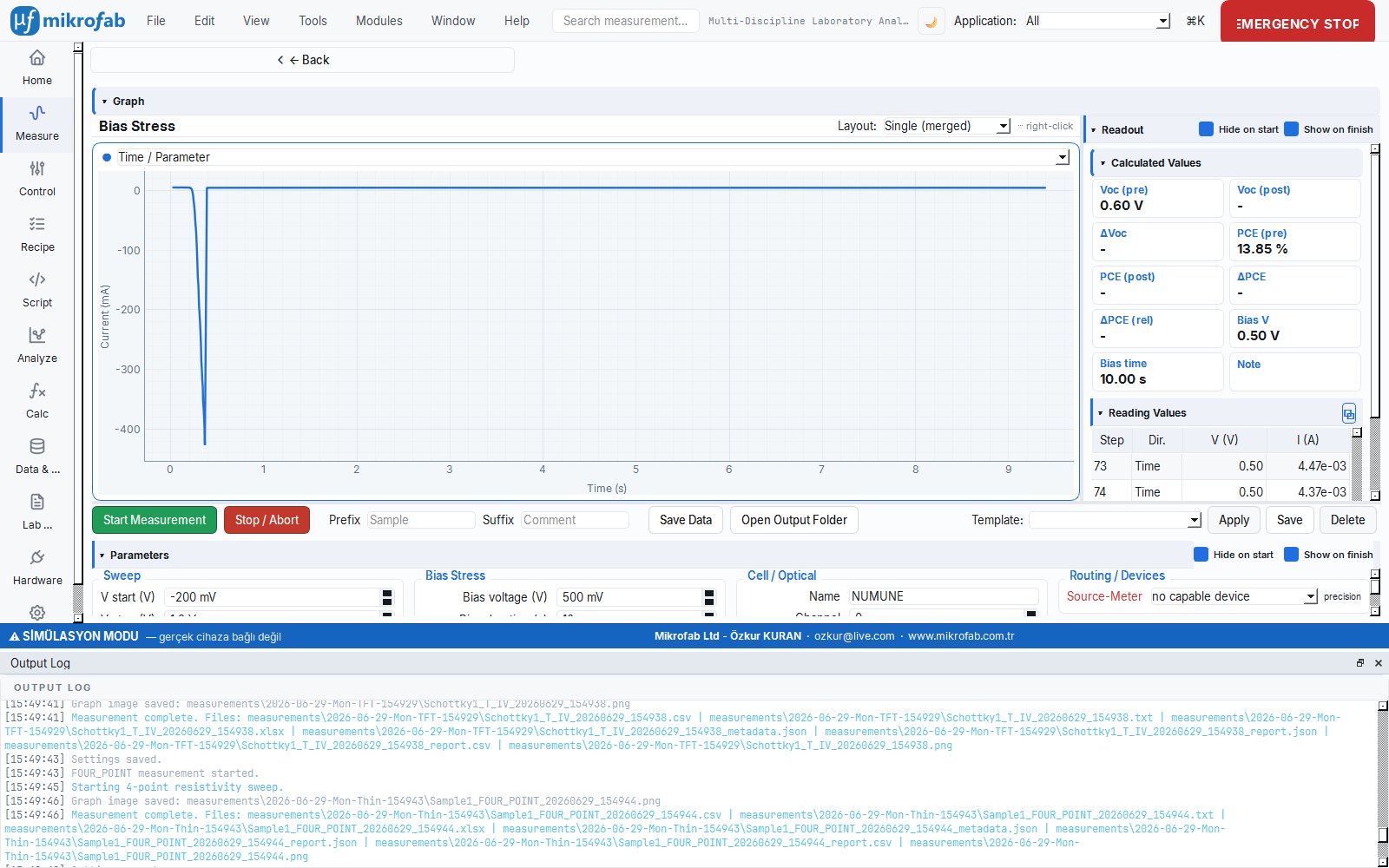
Task: Open the Tools menu
Action: click(313, 21)
